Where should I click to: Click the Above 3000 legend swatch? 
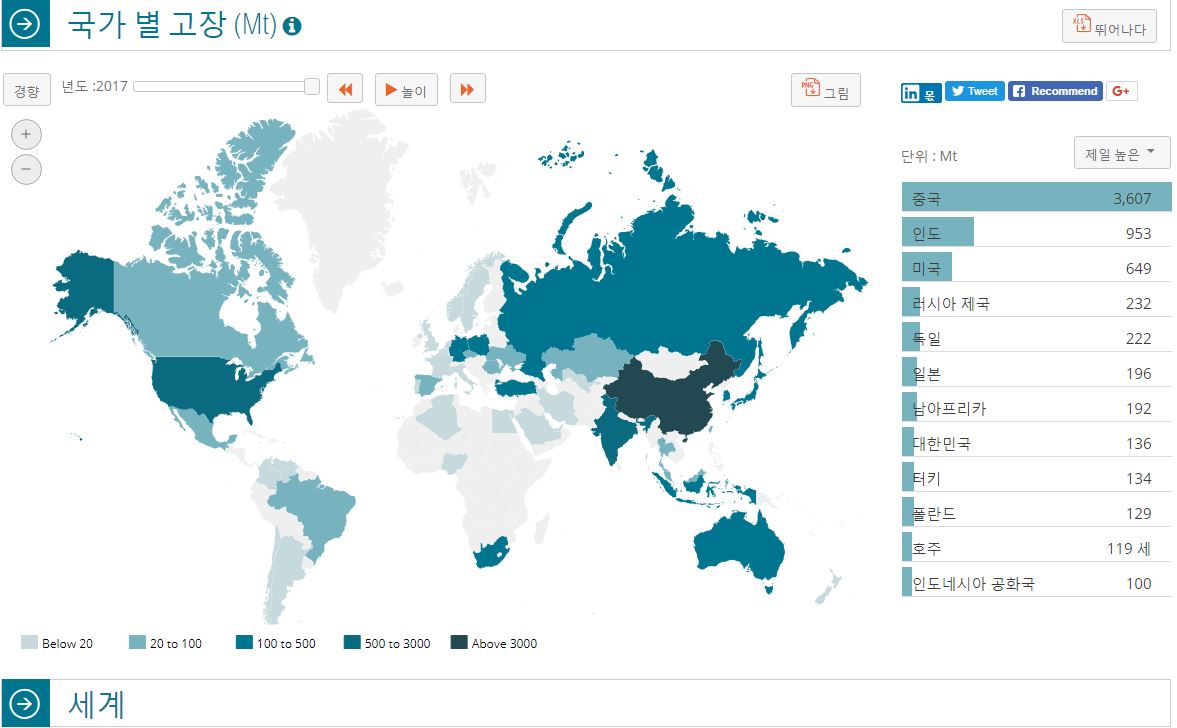pos(459,643)
